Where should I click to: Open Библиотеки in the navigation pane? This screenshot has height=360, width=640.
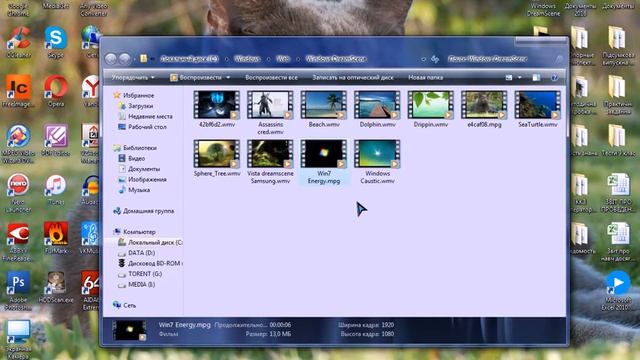point(135,148)
